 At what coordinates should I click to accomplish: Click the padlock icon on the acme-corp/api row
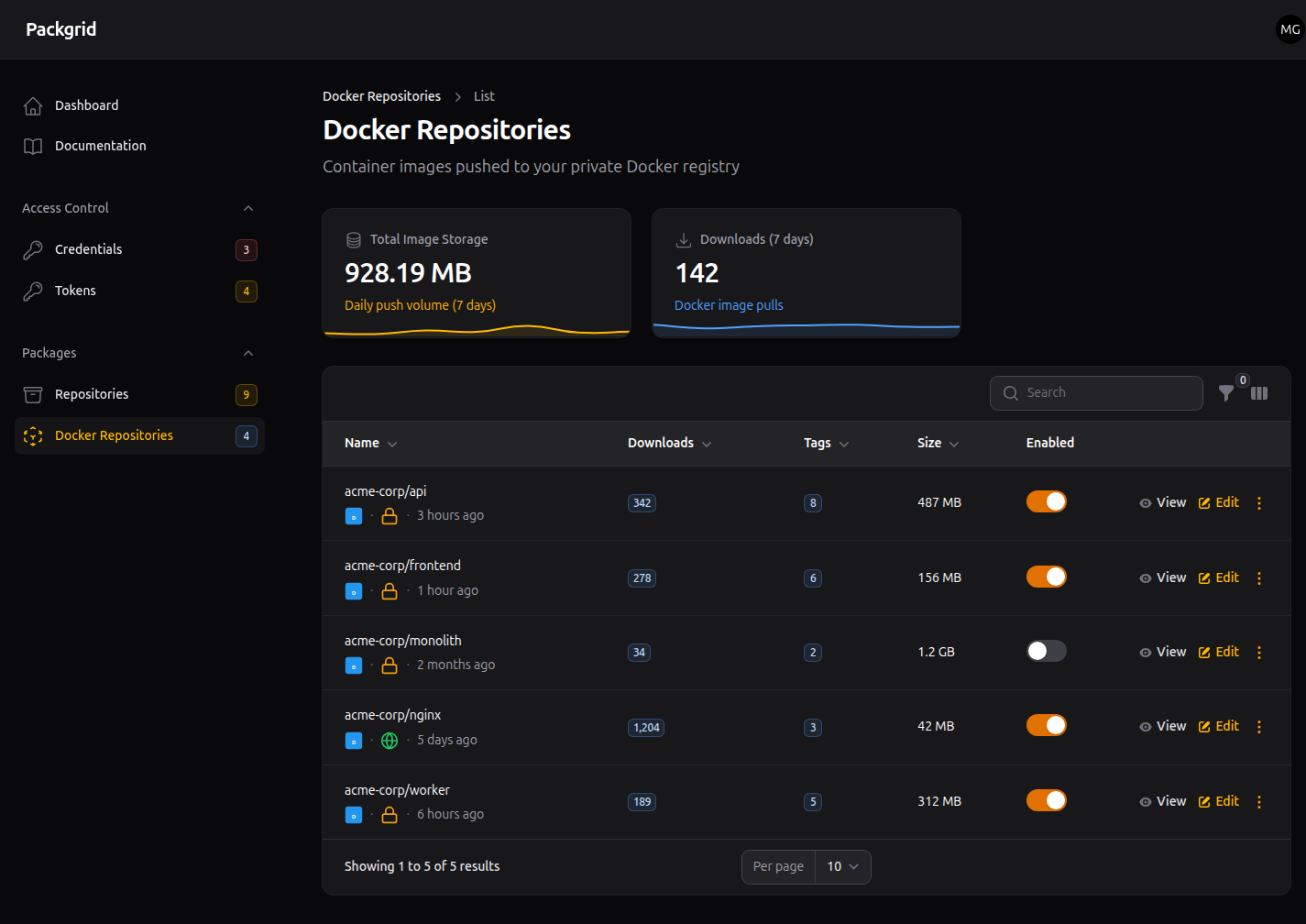pyautogui.click(x=389, y=515)
